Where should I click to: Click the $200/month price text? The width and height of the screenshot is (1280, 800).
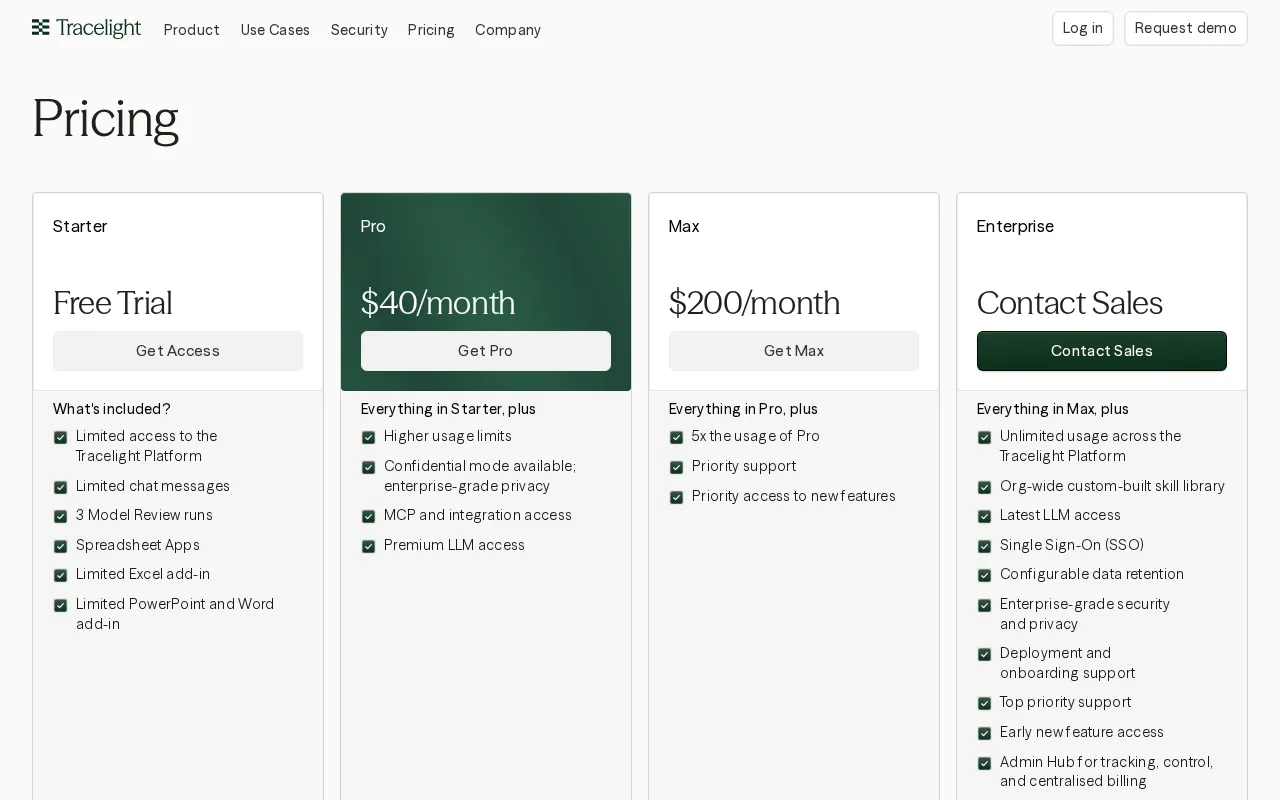(x=754, y=303)
